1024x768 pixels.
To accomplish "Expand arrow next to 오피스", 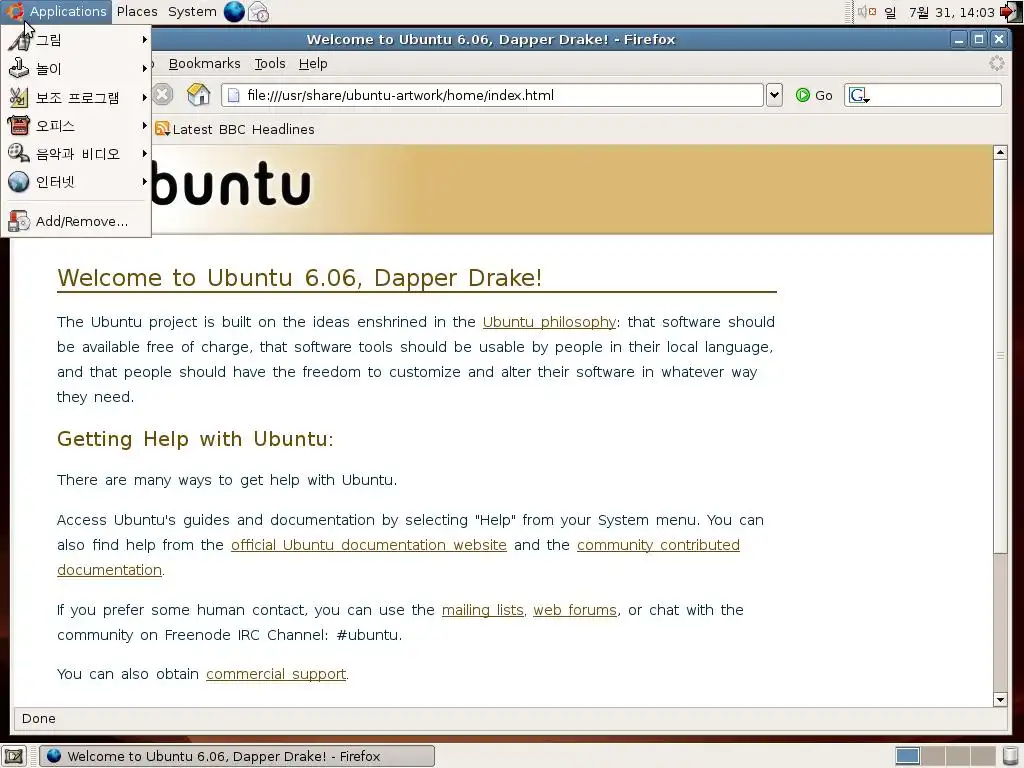I will [x=144, y=125].
